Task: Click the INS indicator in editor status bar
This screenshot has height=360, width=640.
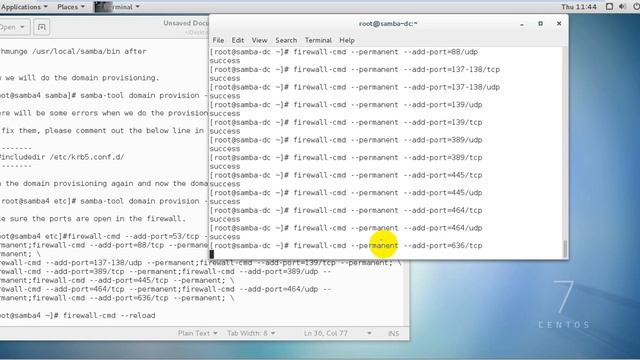Action: click(393, 333)
